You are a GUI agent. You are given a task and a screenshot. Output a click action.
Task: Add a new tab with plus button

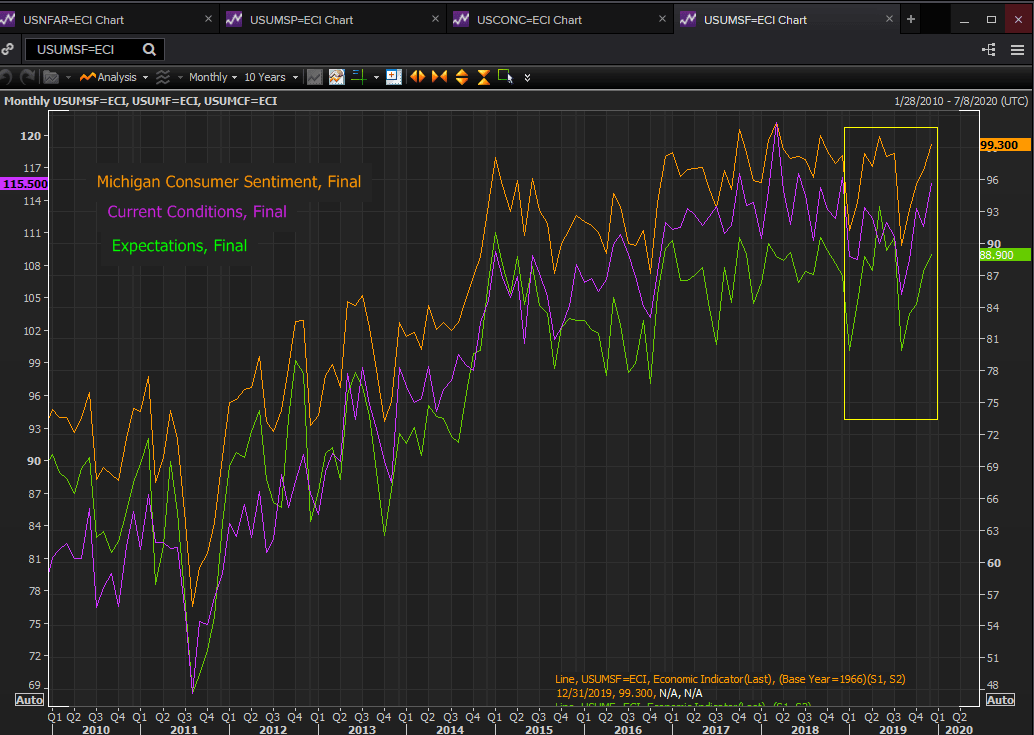911,19
